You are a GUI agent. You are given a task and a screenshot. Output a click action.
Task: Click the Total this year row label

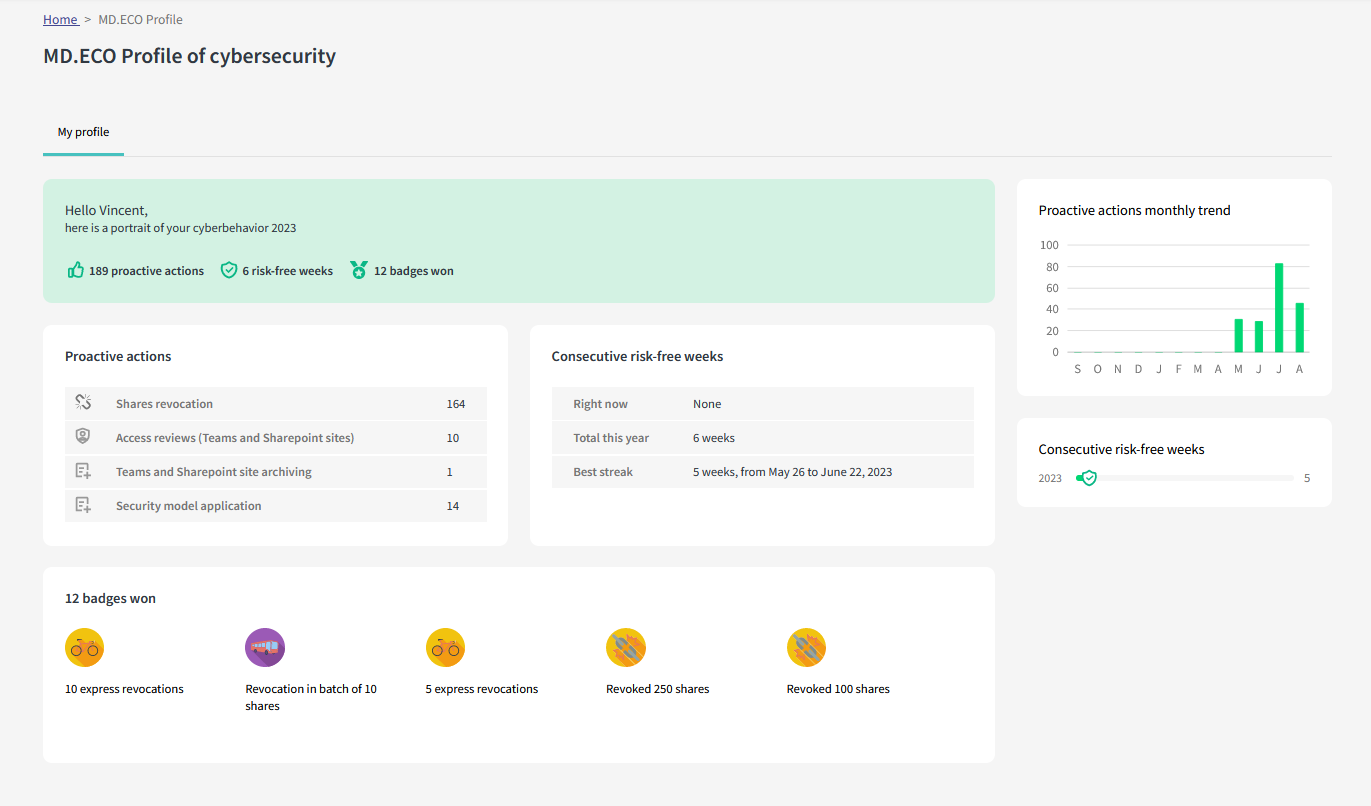[x=611, y=438]
